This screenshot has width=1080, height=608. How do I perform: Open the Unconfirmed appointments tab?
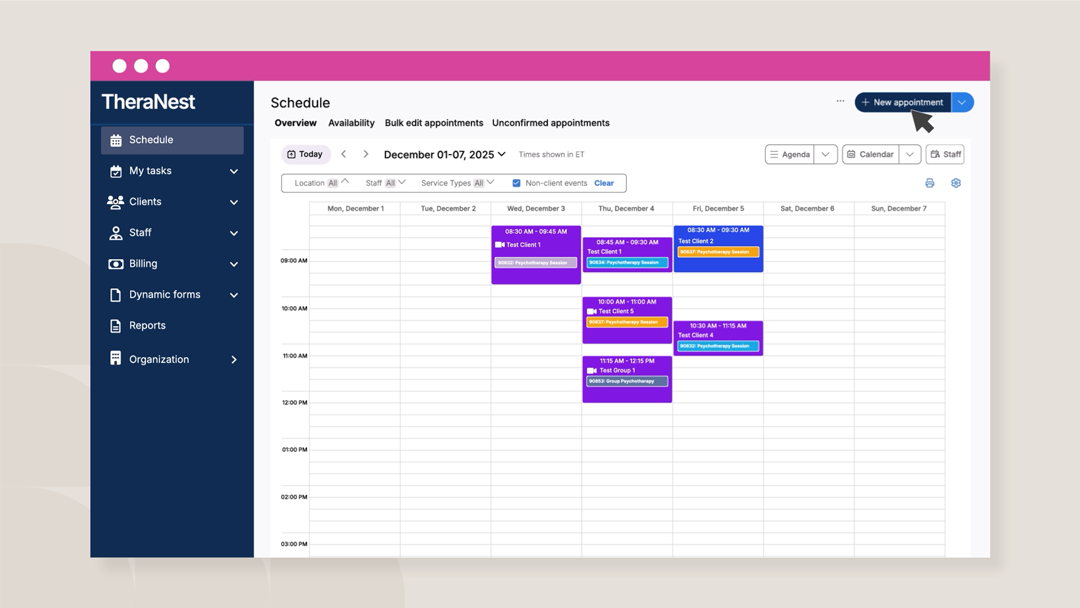point(550,123)
